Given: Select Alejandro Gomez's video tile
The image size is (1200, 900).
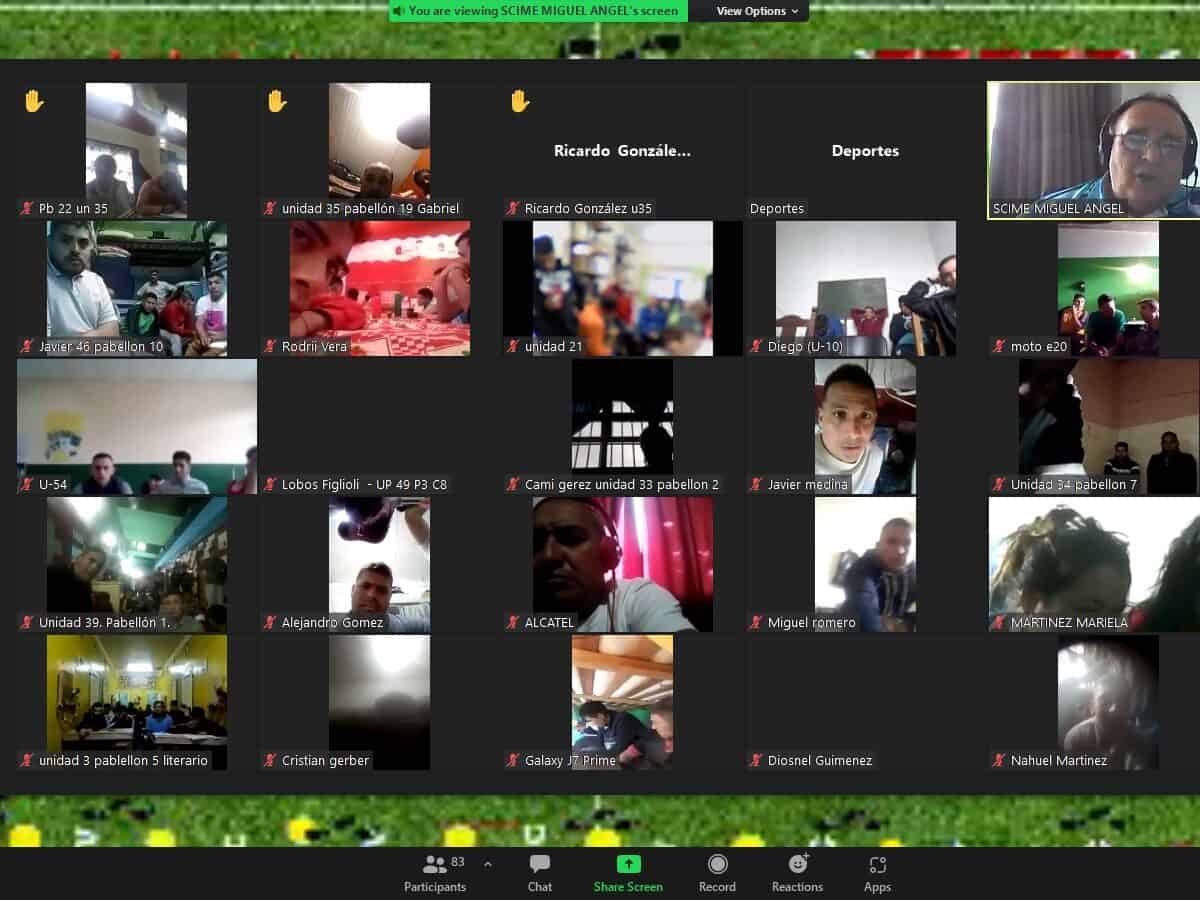Looking at the screenshot, I should pos(380,564).
